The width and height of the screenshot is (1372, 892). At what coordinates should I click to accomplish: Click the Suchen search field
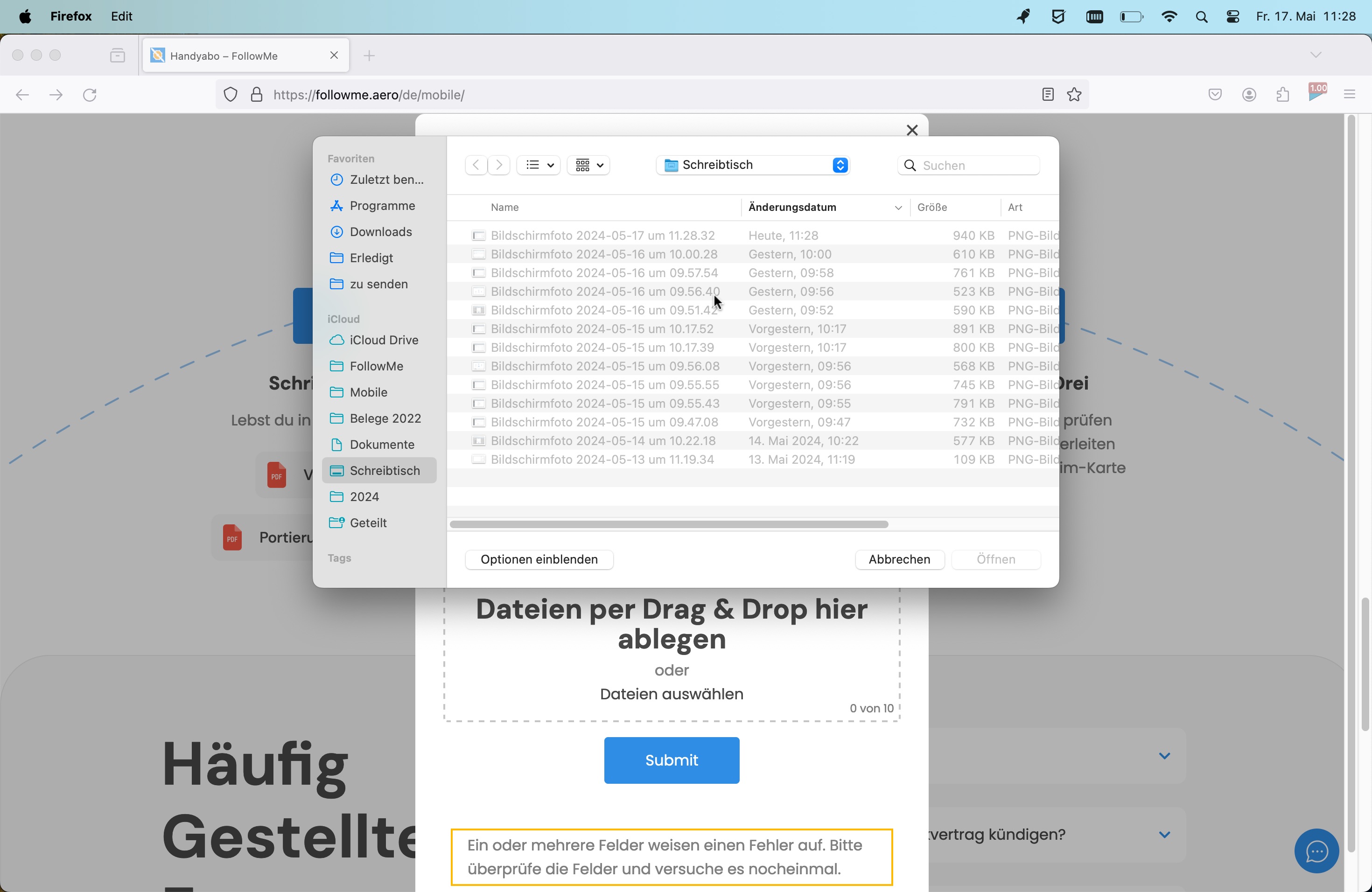click(968, 165)
